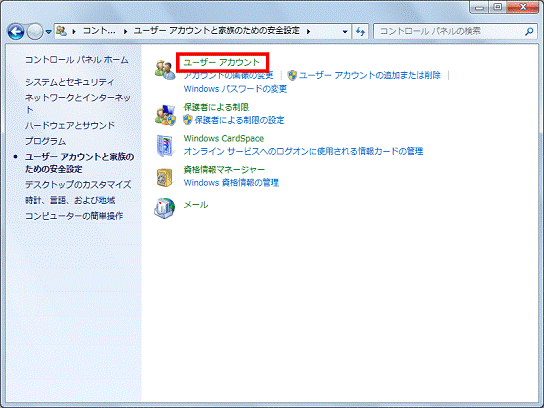Click shield icon beside 保護者による制限の設定
Viewport: 544px width, 408px height.
188,120
